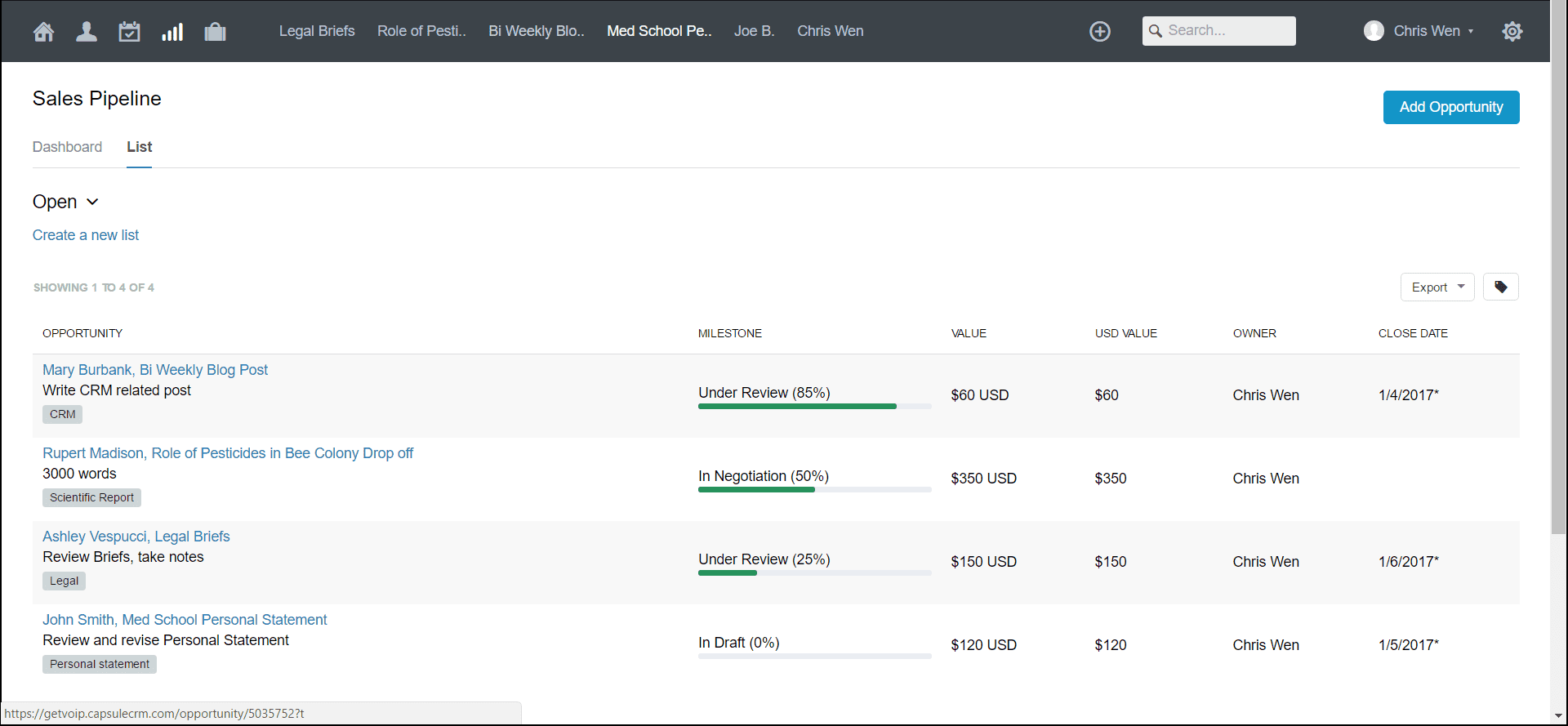This screenshot has width=1568, height=726.
Task: Click the tag icon button
Action: (1501, 287)
